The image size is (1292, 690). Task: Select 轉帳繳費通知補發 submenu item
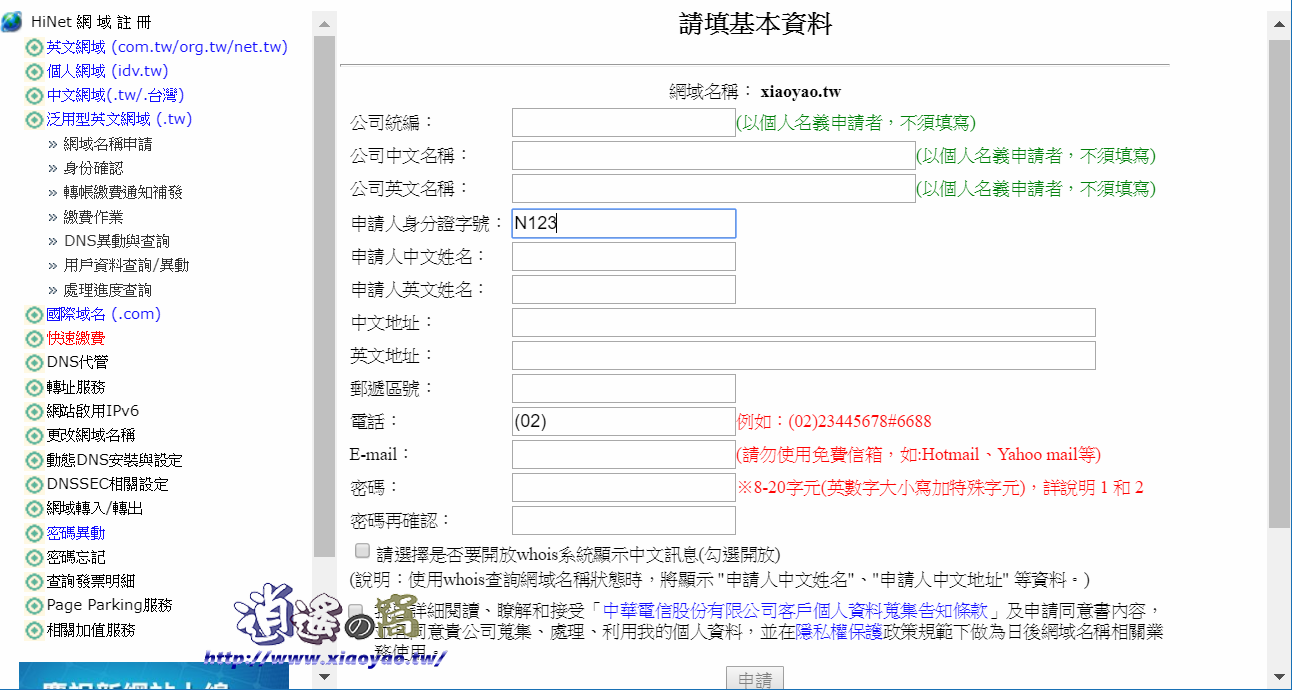123,192
